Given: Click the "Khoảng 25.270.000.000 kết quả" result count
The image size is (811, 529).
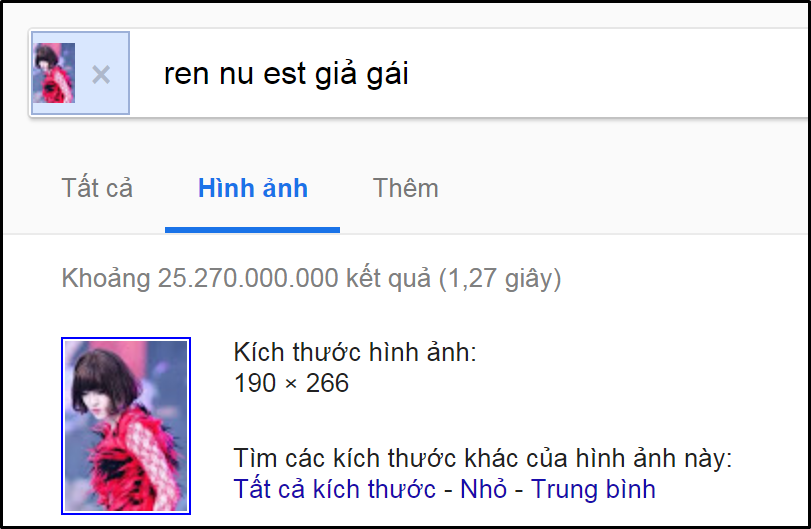Looking at the screenshot, I should coord(246,278).
